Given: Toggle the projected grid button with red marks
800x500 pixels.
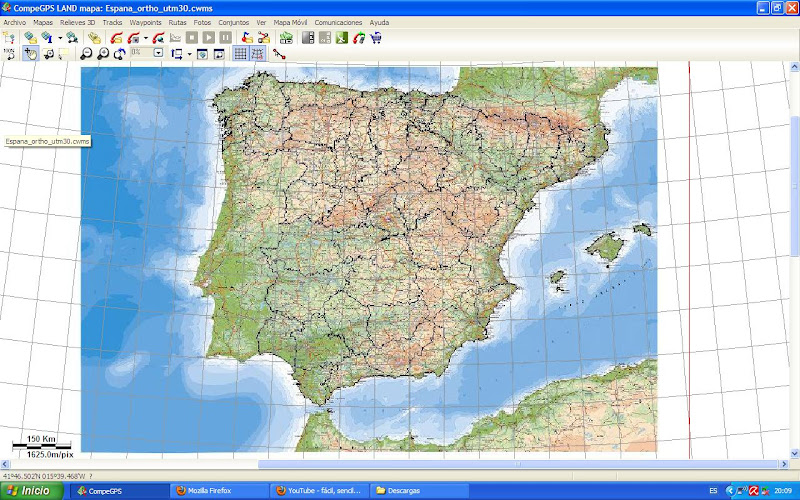Looking at the screenshot, I should coord(258,54).
